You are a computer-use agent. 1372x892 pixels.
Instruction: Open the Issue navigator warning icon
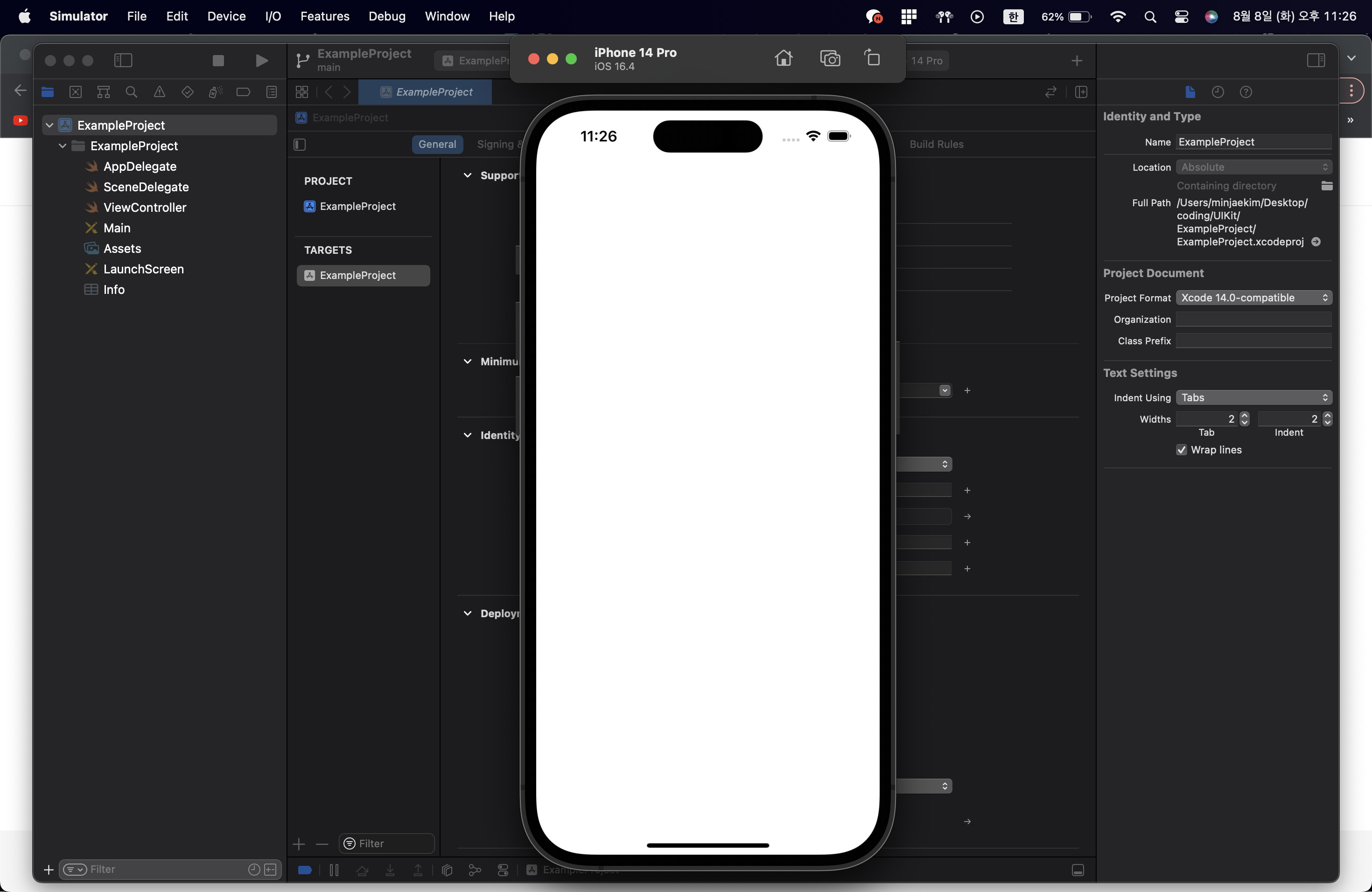tap(159, 91)
